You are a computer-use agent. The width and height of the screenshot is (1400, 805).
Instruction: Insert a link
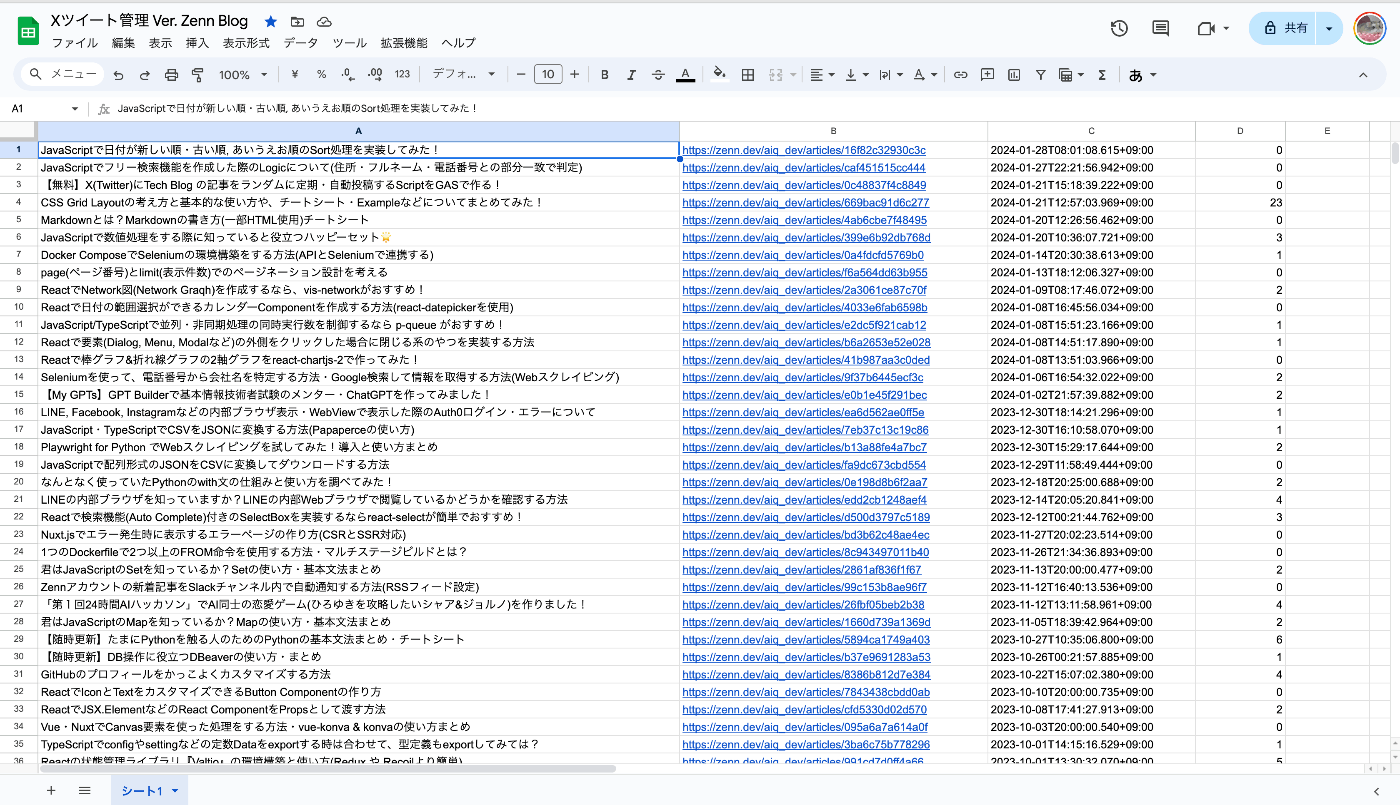960,75
